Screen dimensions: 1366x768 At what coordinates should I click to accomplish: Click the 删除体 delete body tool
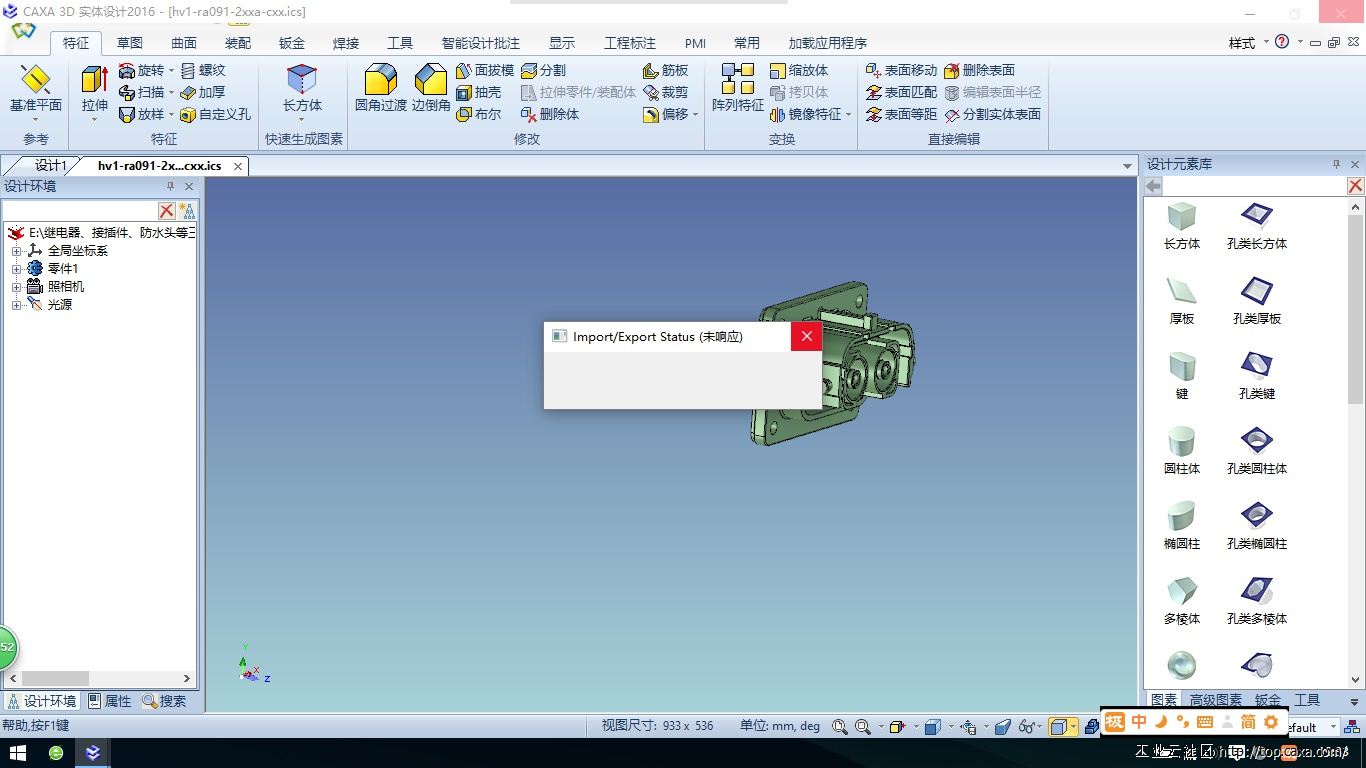tap(550, 114)
